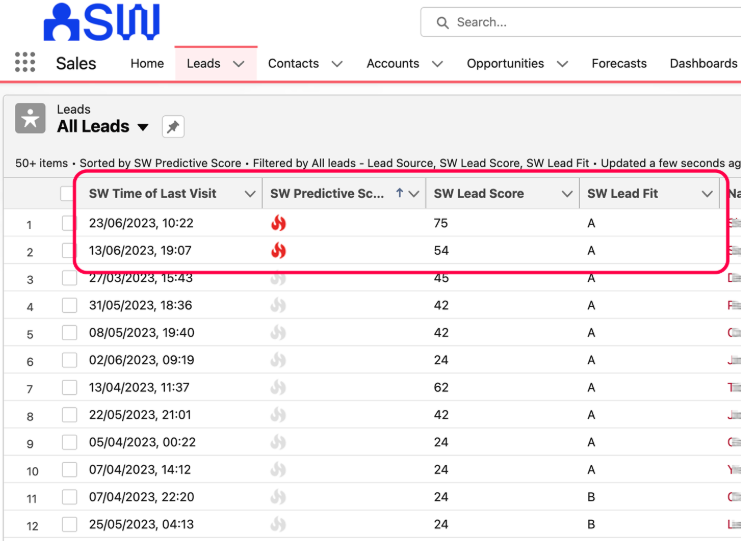Open SW Lead Score column menu
741x541 pixels.
tap(567, 194)
